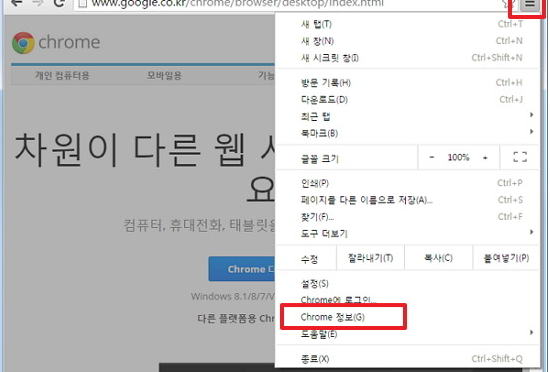
Task: Open 설정(S) settings
Action: (408, 283)
